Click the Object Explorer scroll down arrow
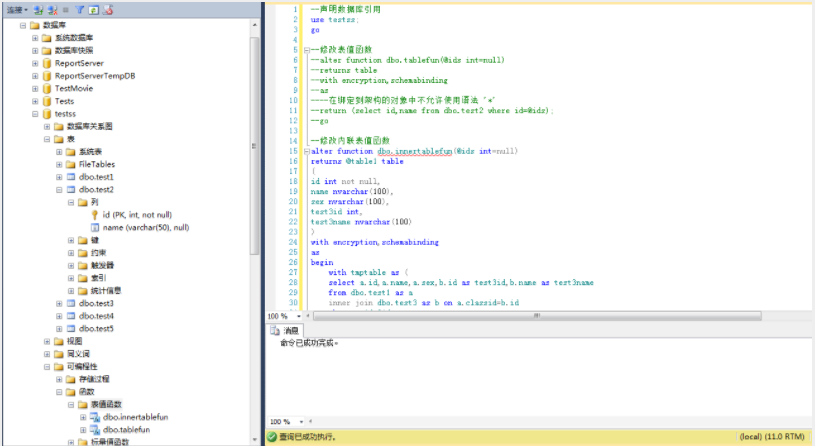Screen dimensions: 815x446 pos(254,440)
